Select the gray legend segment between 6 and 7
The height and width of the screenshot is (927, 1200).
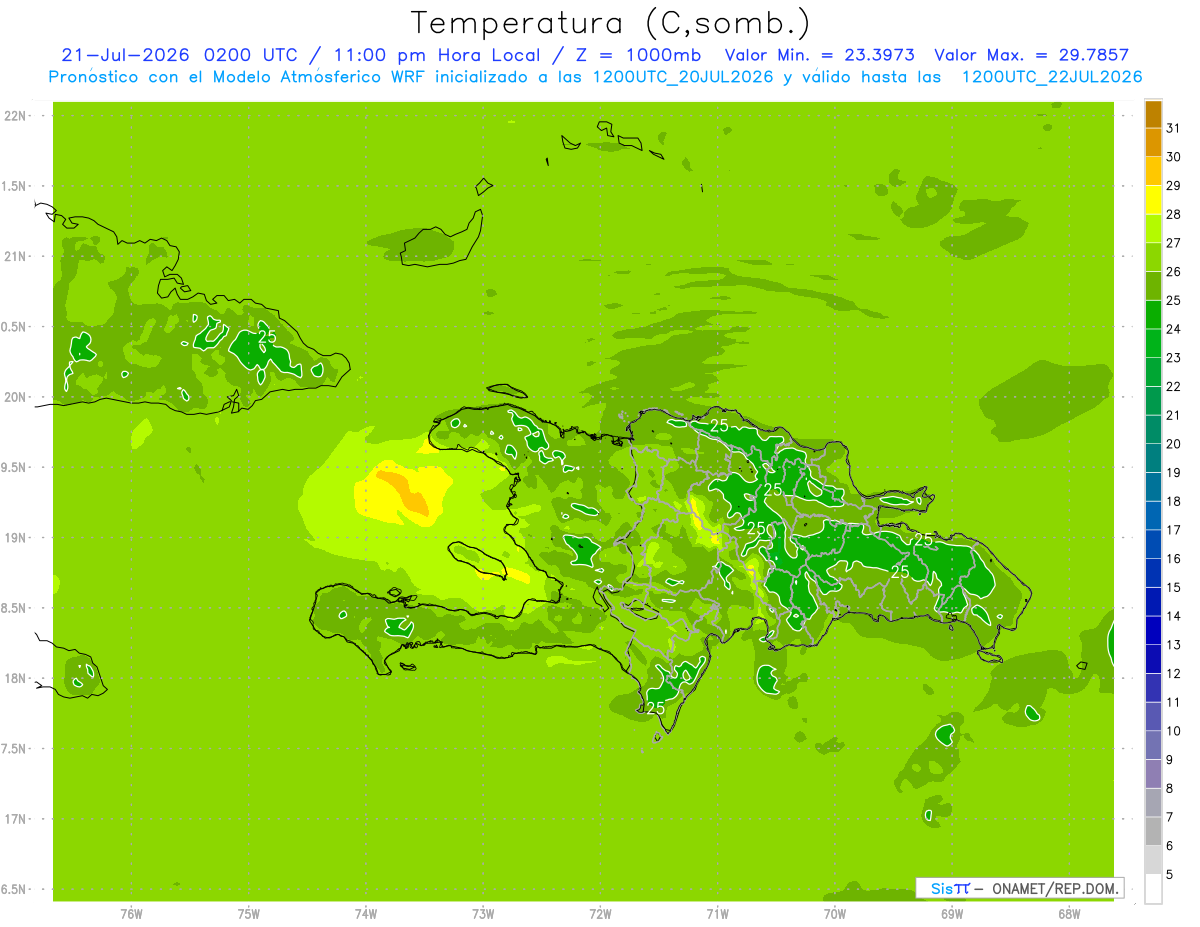pos(1153,831)
